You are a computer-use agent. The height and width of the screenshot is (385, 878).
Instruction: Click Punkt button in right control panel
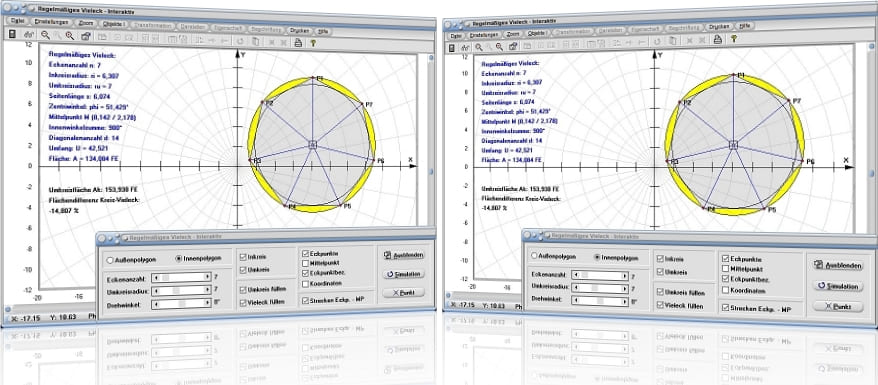tap(838, 307)
